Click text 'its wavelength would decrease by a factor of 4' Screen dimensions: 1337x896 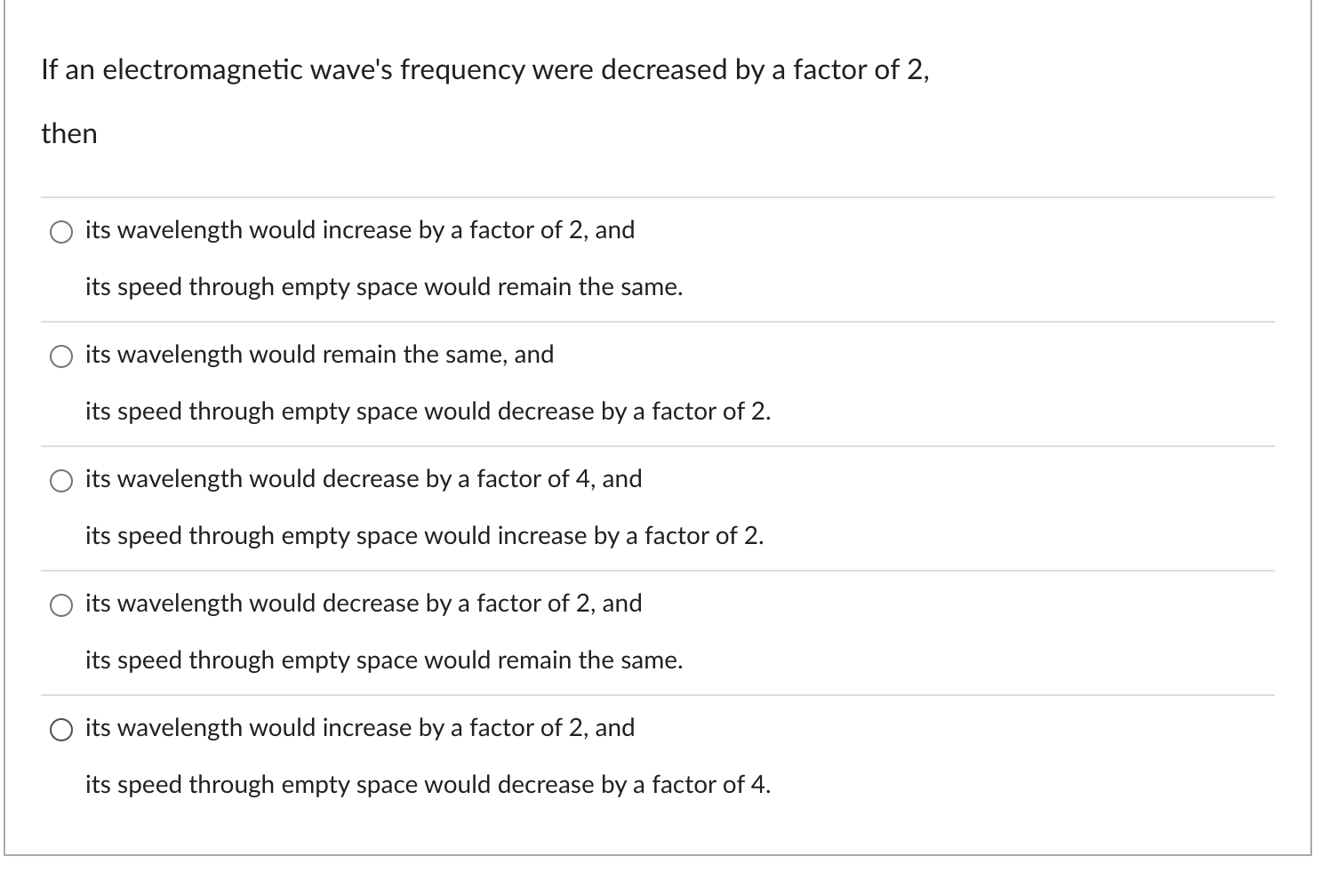point(363,478)
